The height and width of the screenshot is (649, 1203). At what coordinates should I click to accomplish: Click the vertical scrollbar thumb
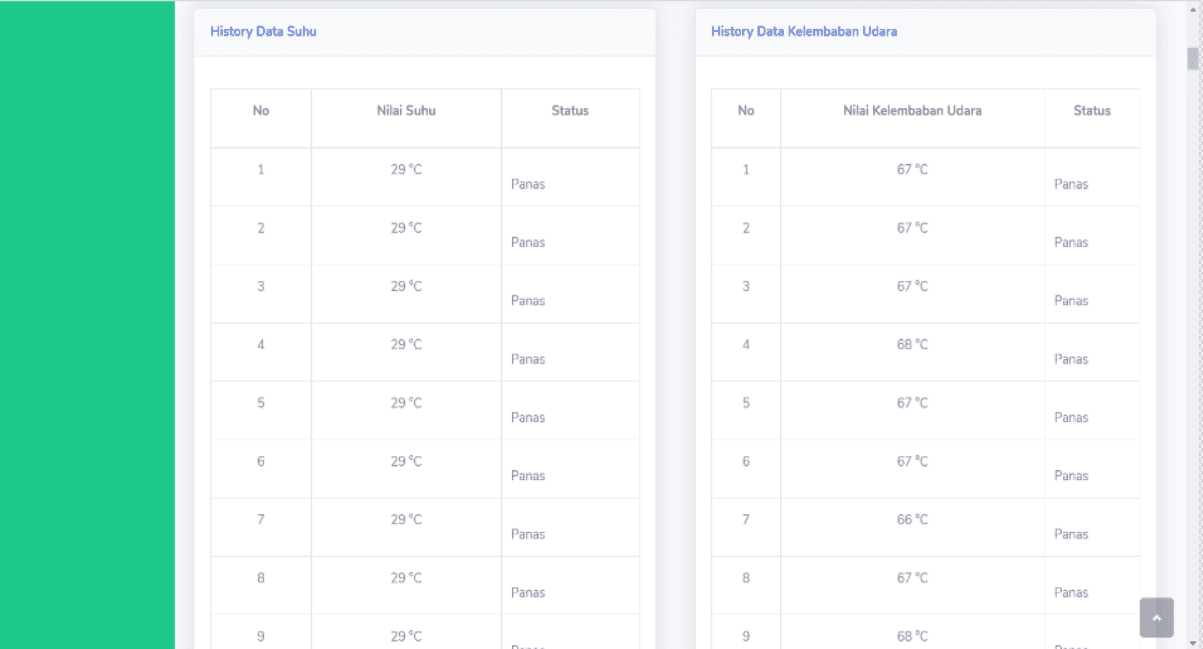(x=1193, y=58)
